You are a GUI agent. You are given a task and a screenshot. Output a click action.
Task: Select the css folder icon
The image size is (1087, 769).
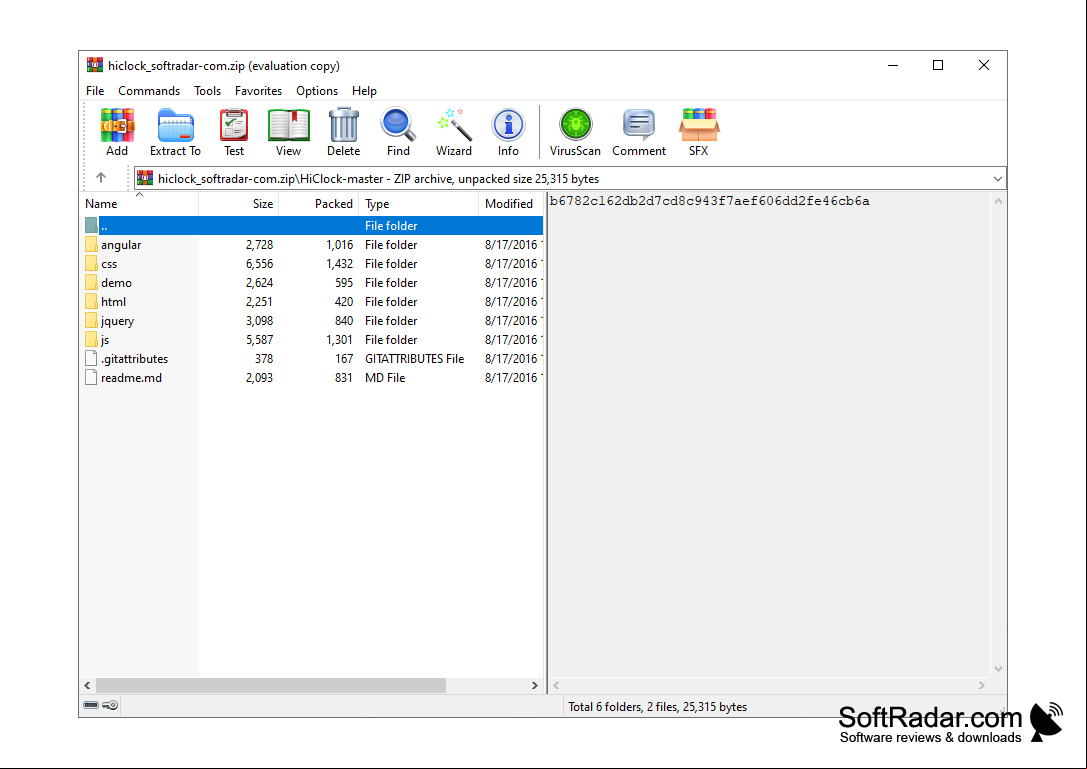point(91,263)
